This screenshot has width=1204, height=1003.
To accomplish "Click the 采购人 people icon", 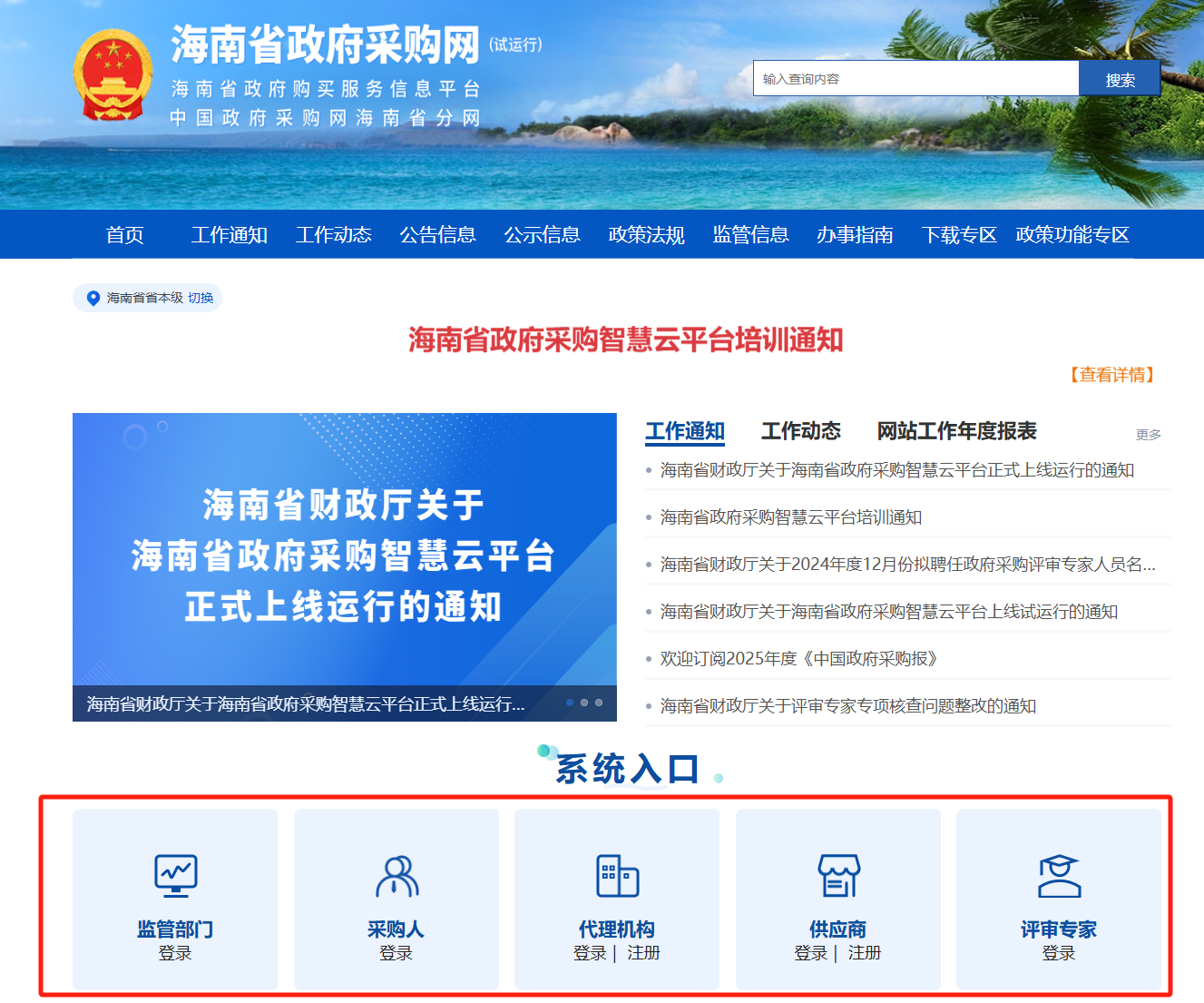I will pos(396,876).
